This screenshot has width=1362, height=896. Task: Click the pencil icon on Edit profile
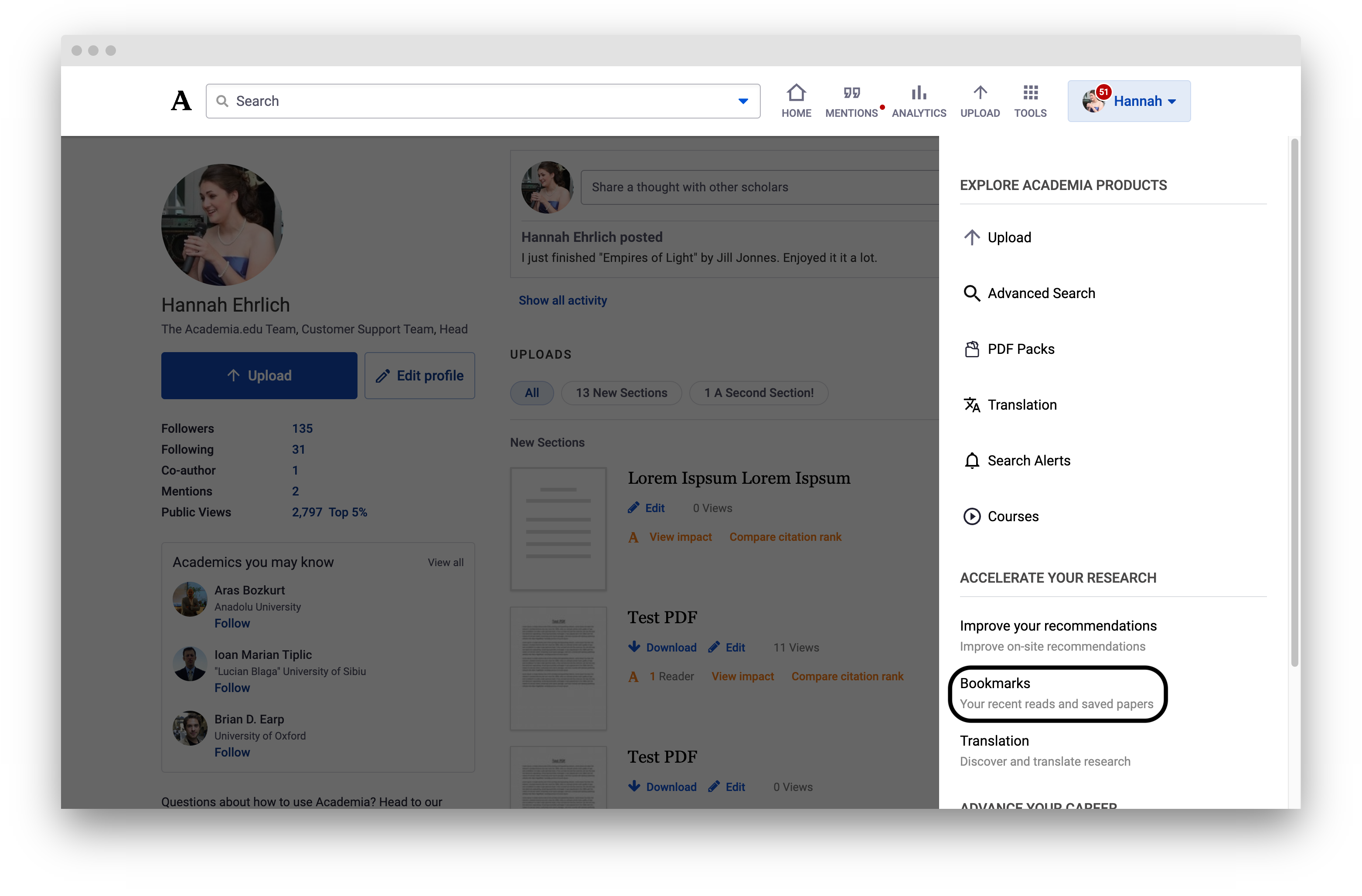(x=383, y=376)
